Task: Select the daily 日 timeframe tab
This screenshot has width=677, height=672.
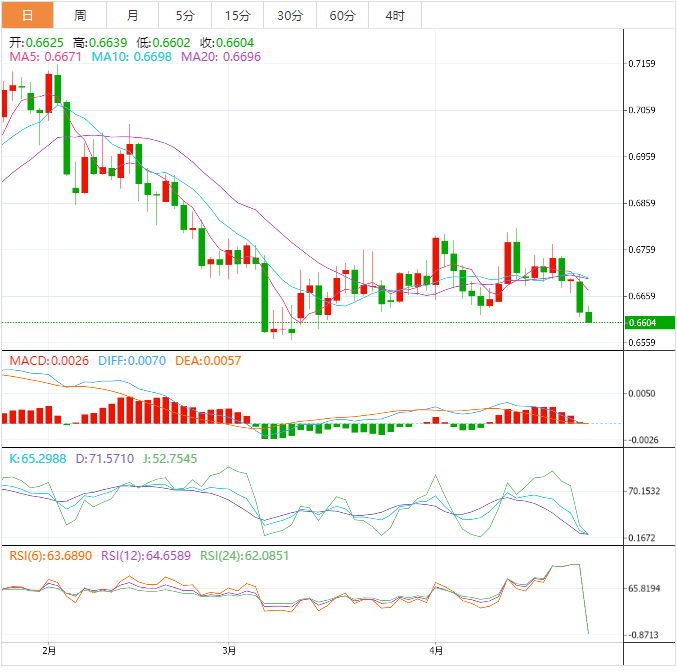Action: click(x=28, y=16)
